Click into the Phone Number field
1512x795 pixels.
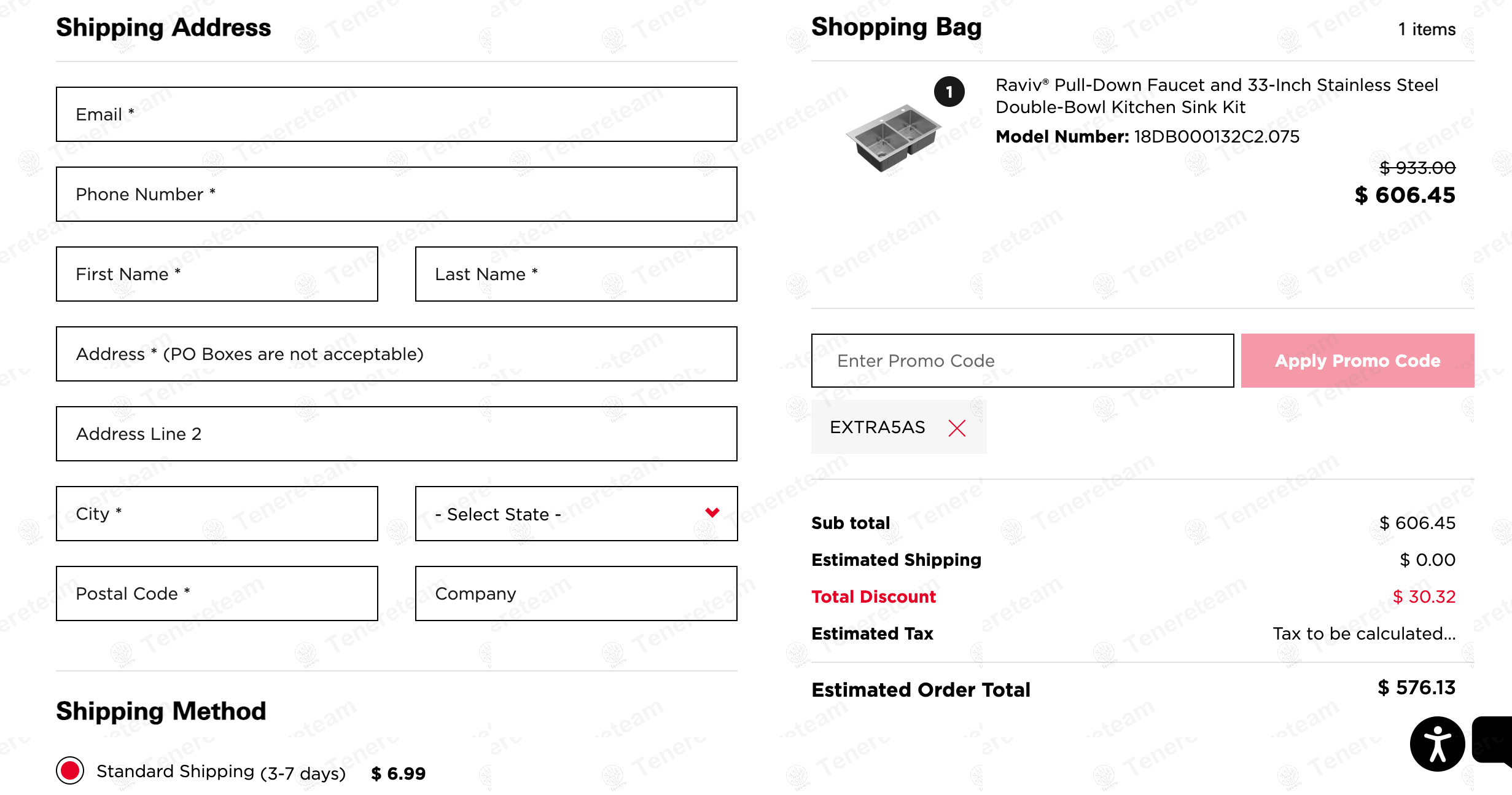click(x=396, y=194)
